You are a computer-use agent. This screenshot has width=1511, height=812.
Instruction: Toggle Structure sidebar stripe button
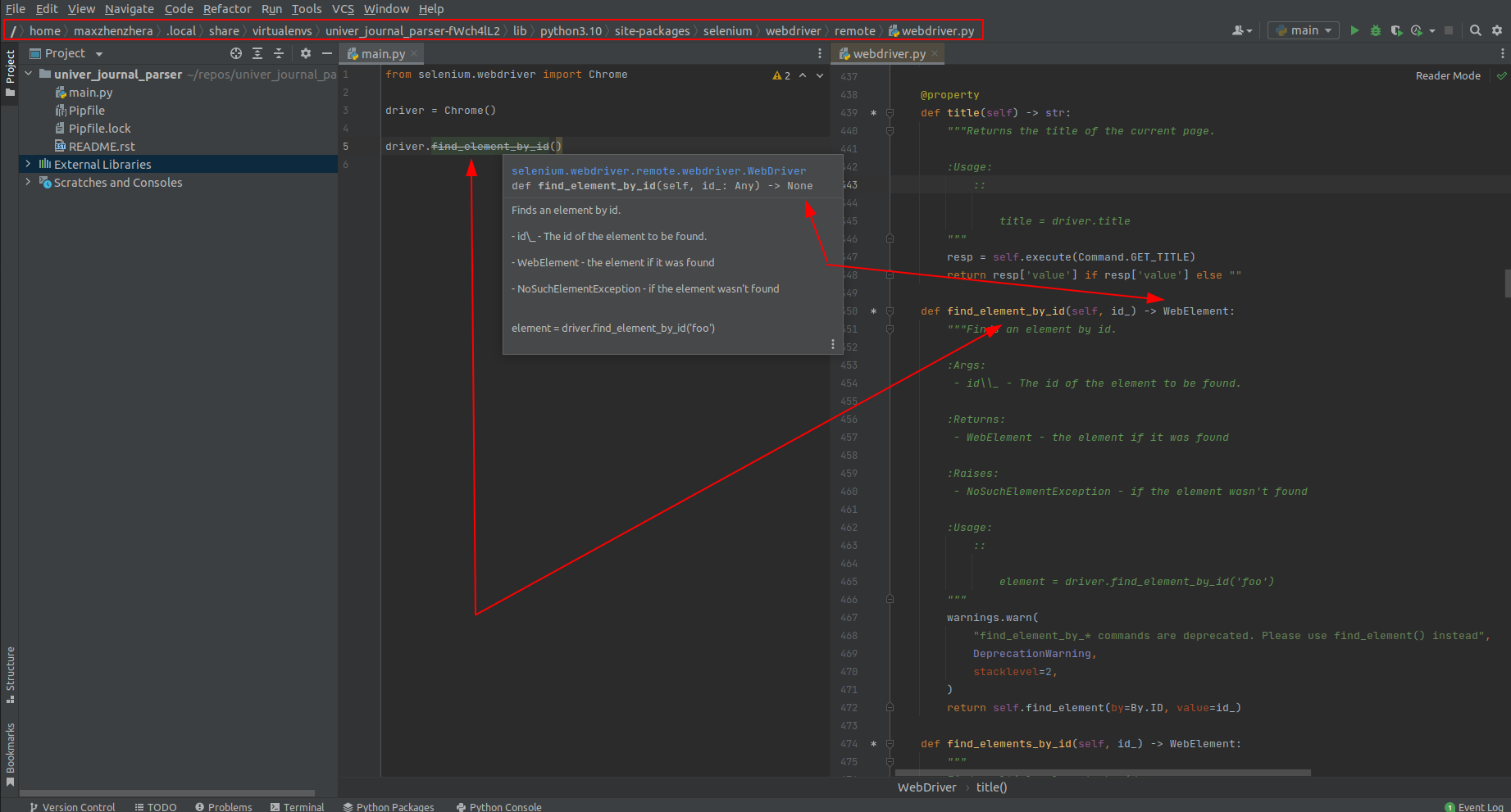(x=10, y=675)
